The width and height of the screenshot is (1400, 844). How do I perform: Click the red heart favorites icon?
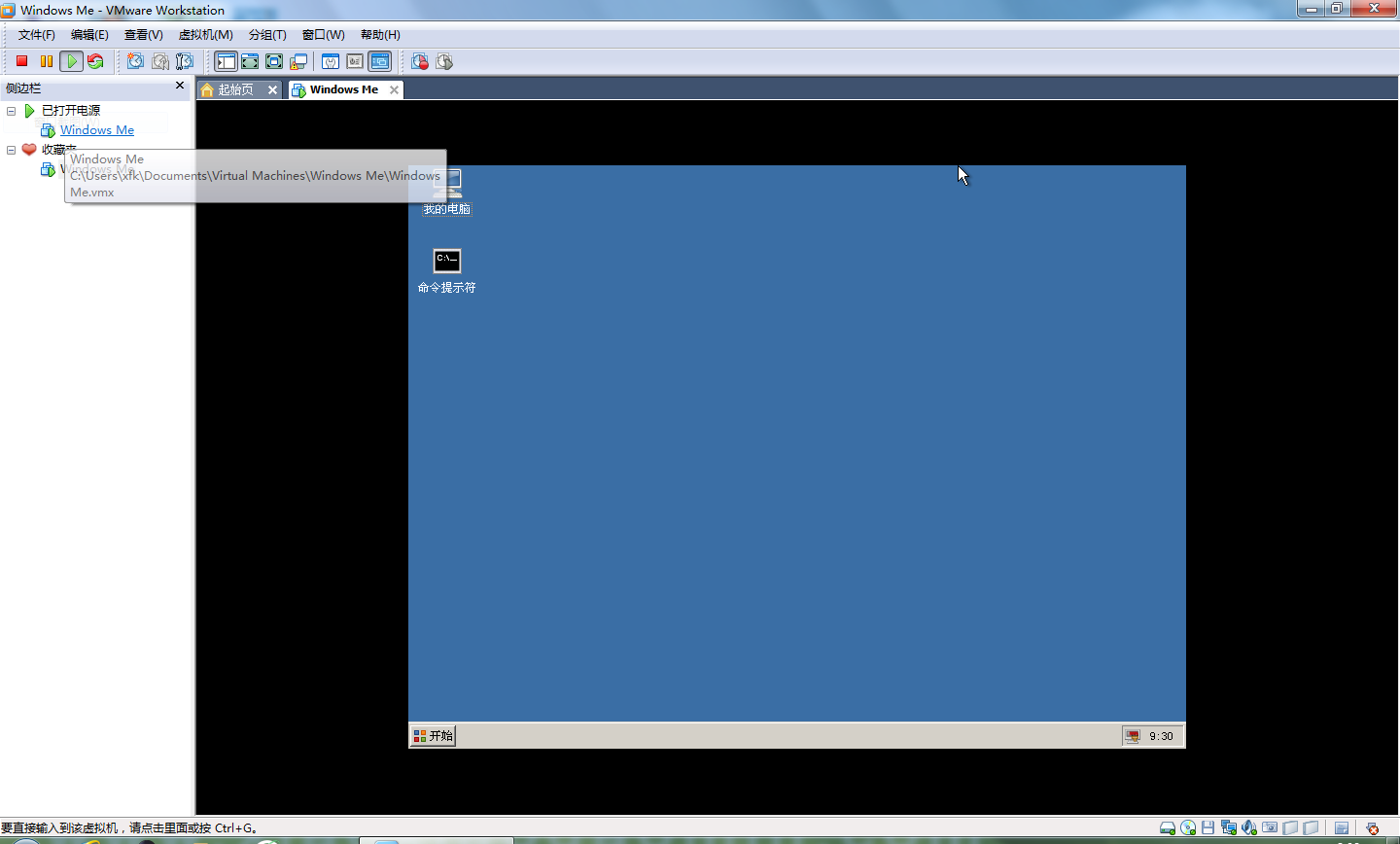click(29, 150)
